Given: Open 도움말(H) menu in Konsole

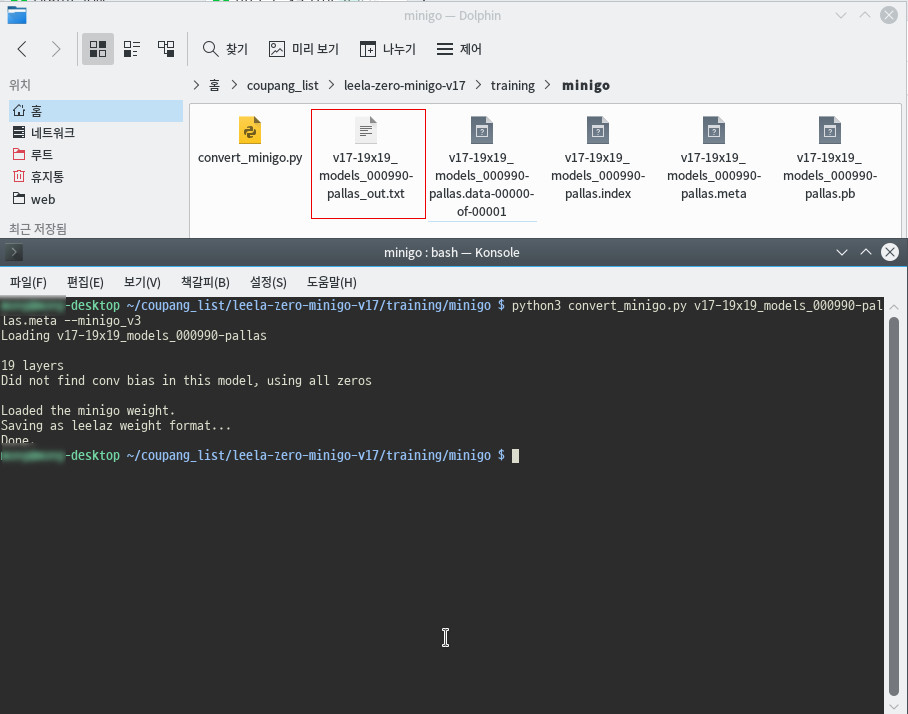Looking at the screenshot, I should [x=331, y=282].
